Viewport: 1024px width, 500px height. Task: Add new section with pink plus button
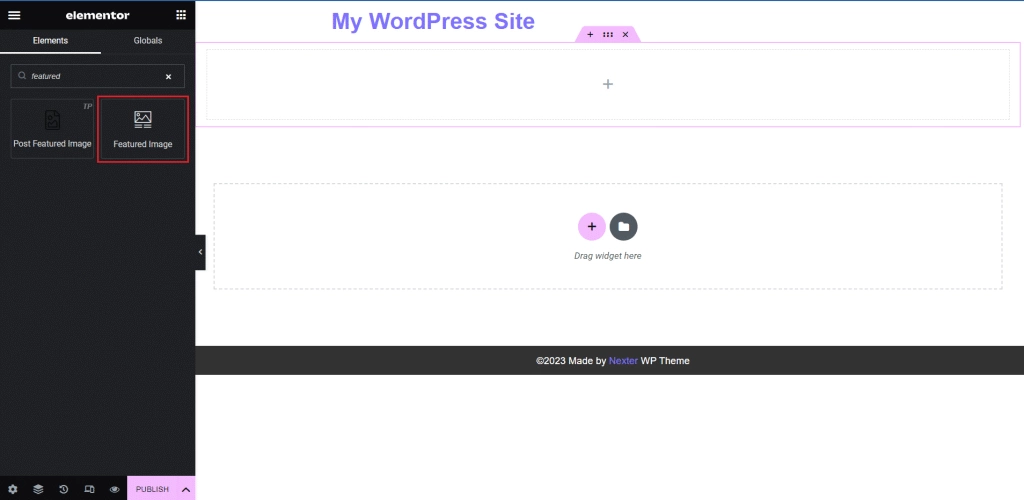(592, 227)
